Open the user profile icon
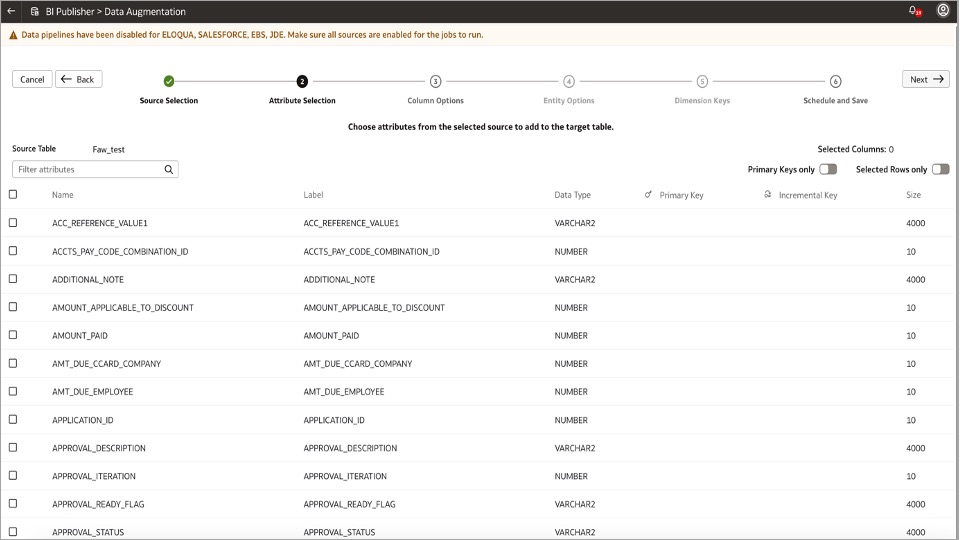The height and width of the screenshot is (540, 960). (943, 10)
